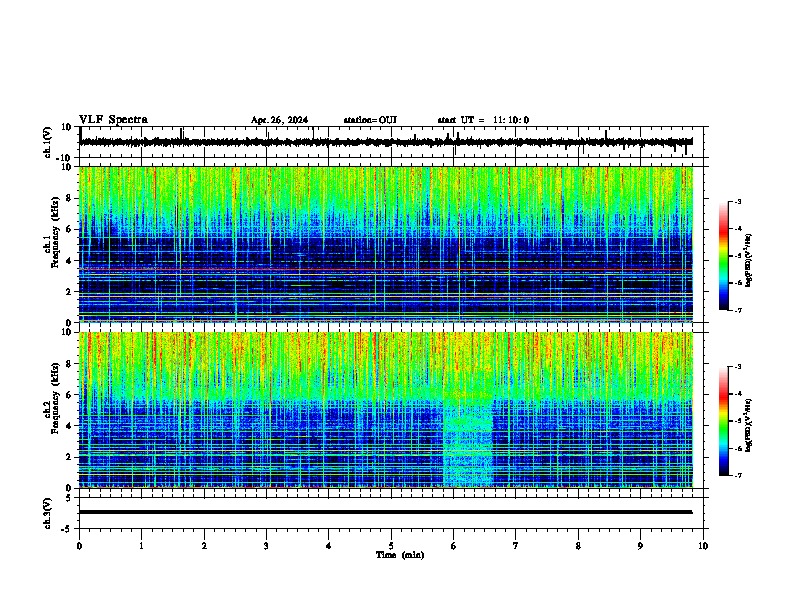The width and height of the screenshot is (792, 612).
Task: Click the ch.1 voltage waveform trace
Action: point(386,142)
